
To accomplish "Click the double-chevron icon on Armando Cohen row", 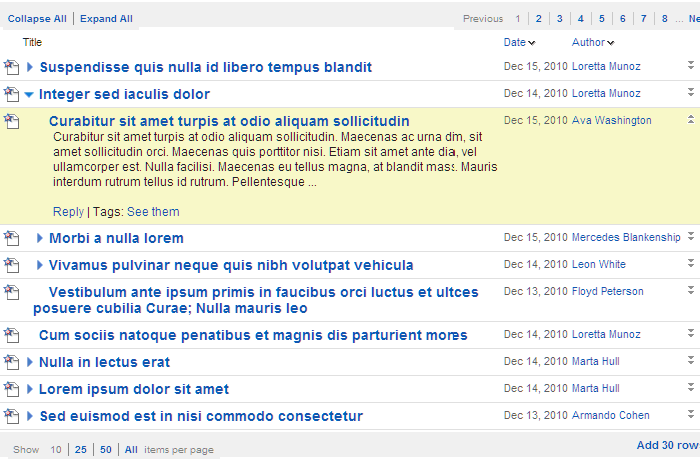I will click(690, 415).
